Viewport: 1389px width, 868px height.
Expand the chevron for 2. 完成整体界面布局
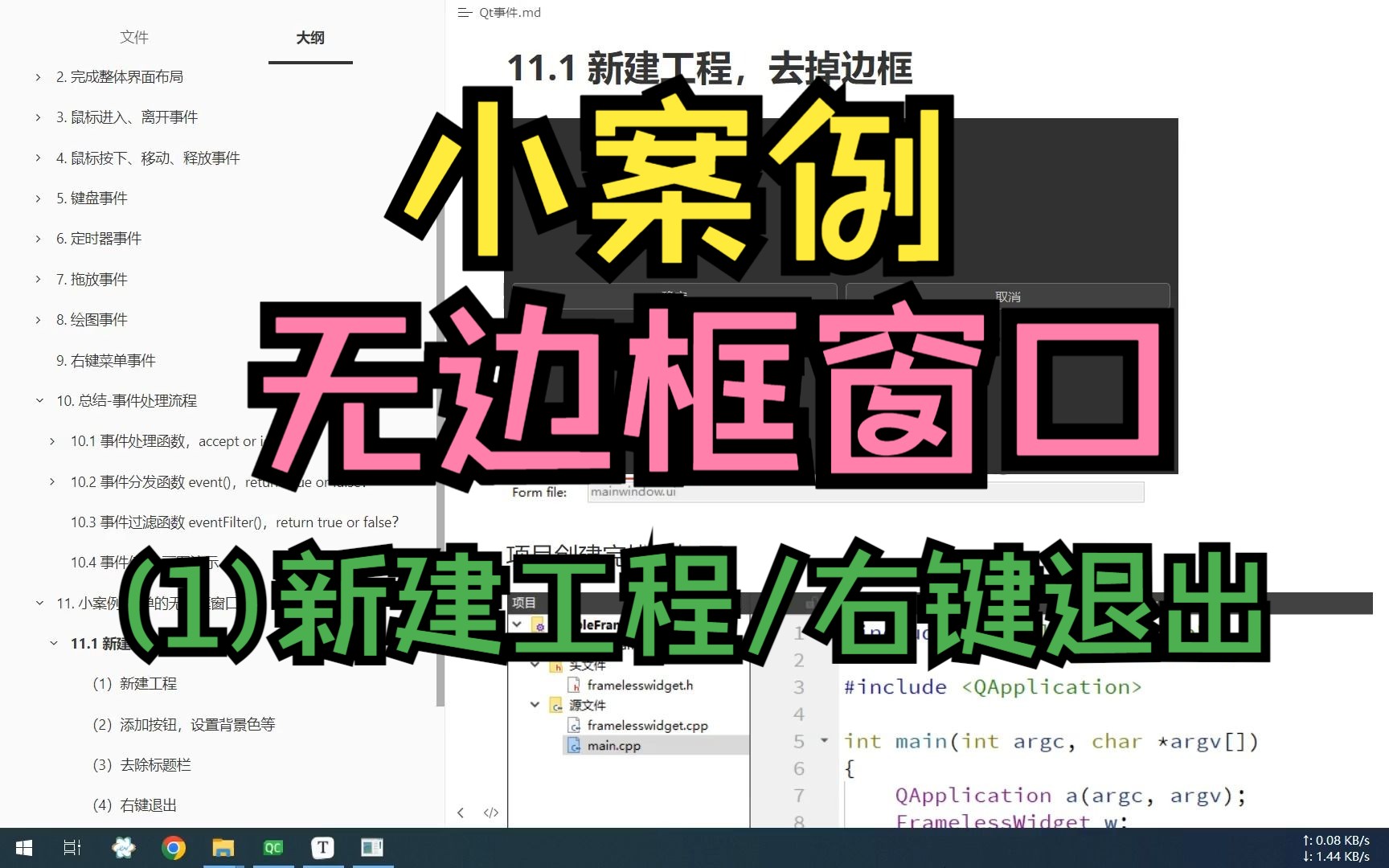(x=38, y=77)
